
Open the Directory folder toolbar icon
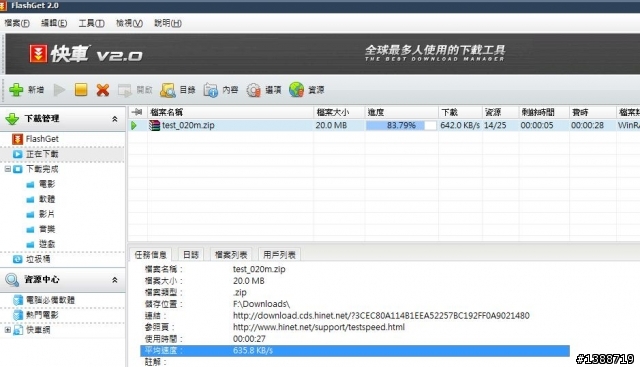pyautogui.click(x=168, y=90)
